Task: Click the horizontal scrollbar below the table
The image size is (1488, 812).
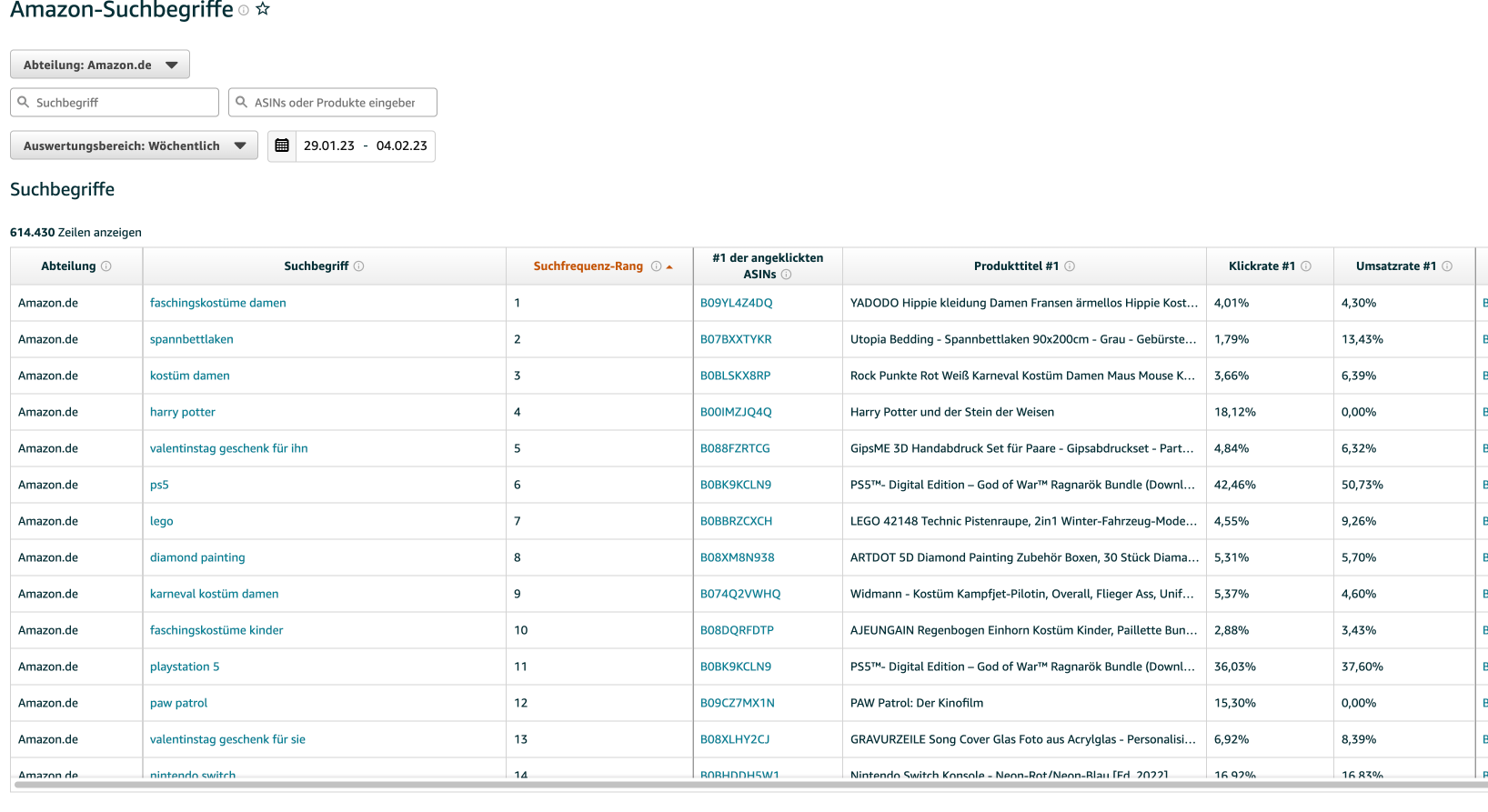Action: [750, 784]
